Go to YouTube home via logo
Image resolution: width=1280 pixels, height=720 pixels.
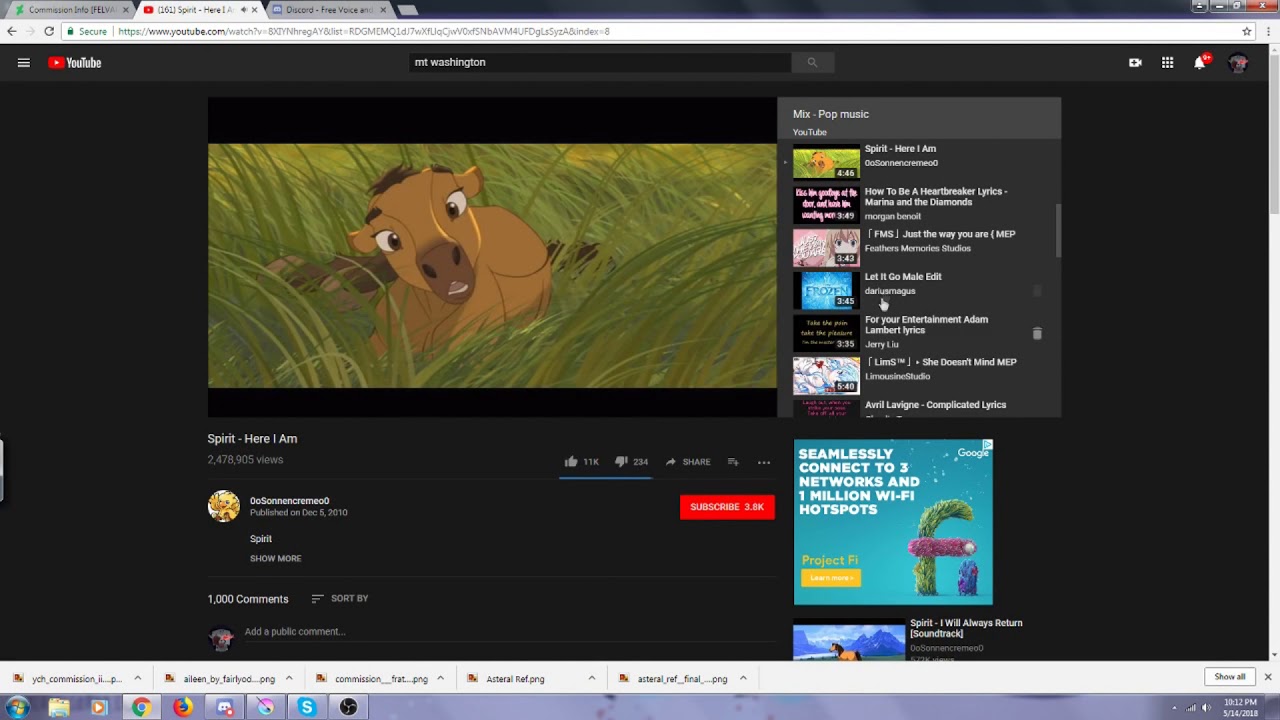point(75,63)
